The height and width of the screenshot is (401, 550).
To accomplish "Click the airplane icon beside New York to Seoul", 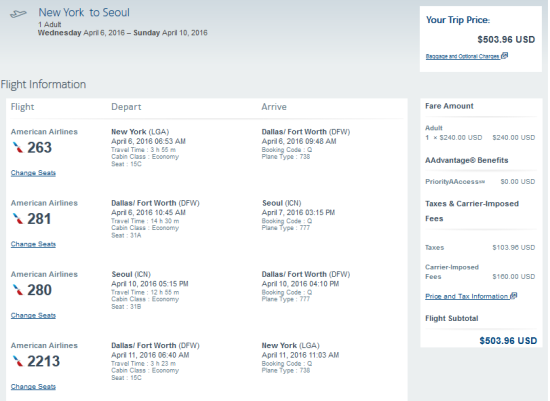I will point(18,14).
